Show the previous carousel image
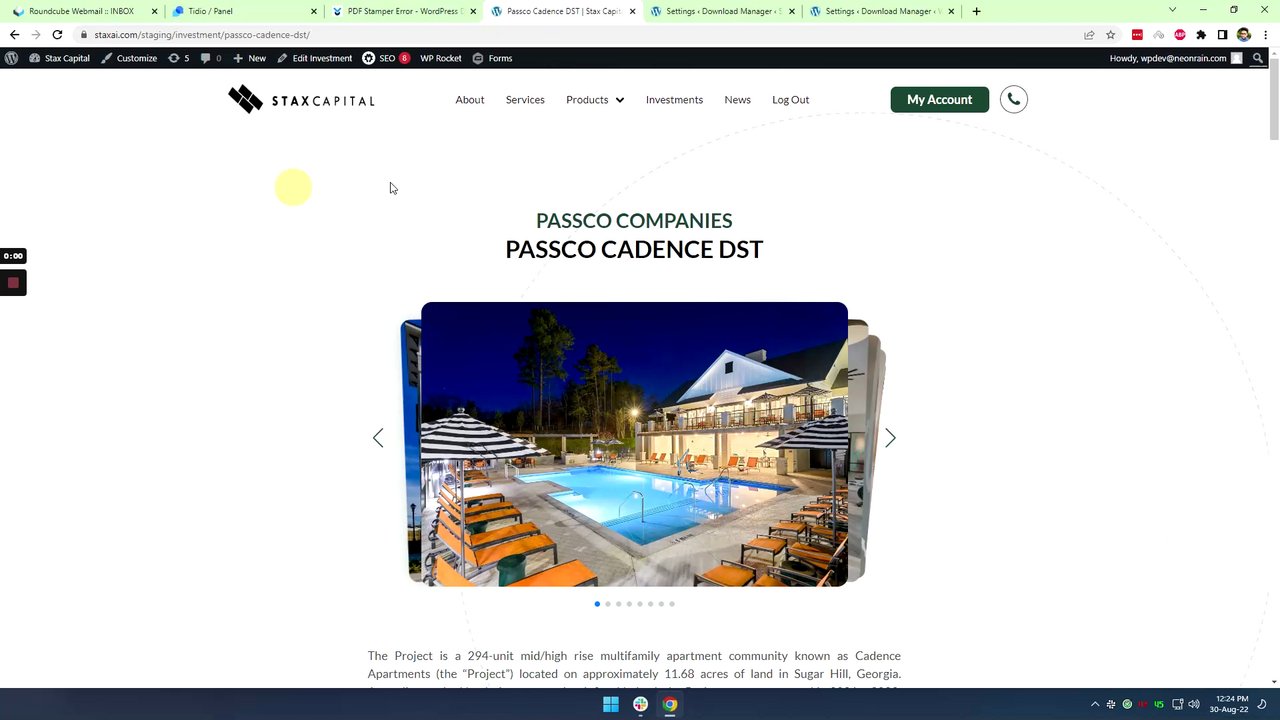This screenshot has height=720, width=1280. coord(378,438)
